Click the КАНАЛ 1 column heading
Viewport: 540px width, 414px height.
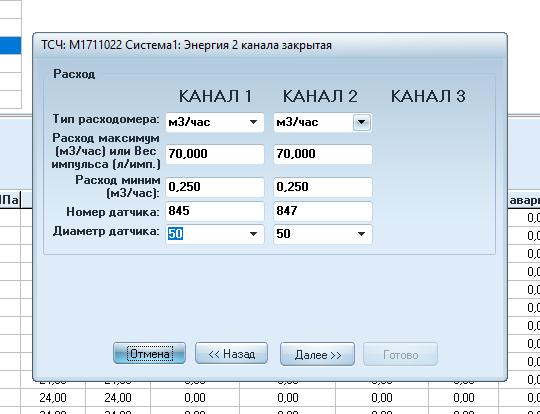(215, 96)
